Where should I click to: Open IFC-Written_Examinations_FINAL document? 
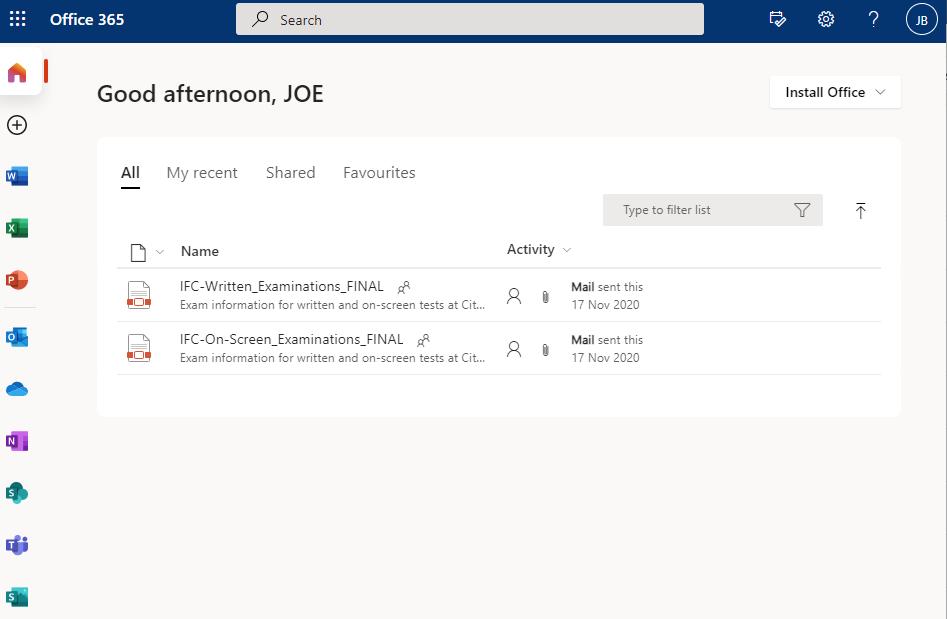(281, 286)
